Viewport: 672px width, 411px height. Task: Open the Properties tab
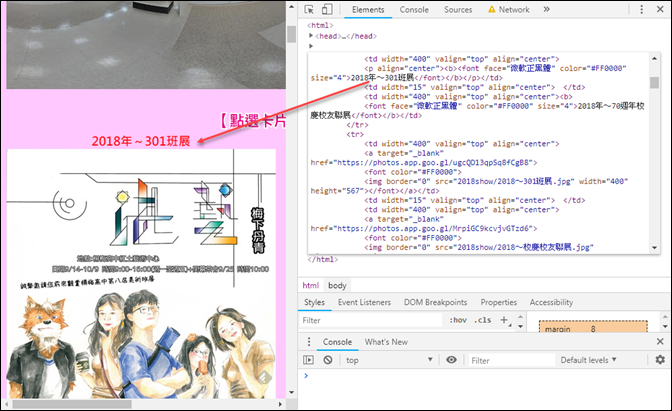(498, 302)
